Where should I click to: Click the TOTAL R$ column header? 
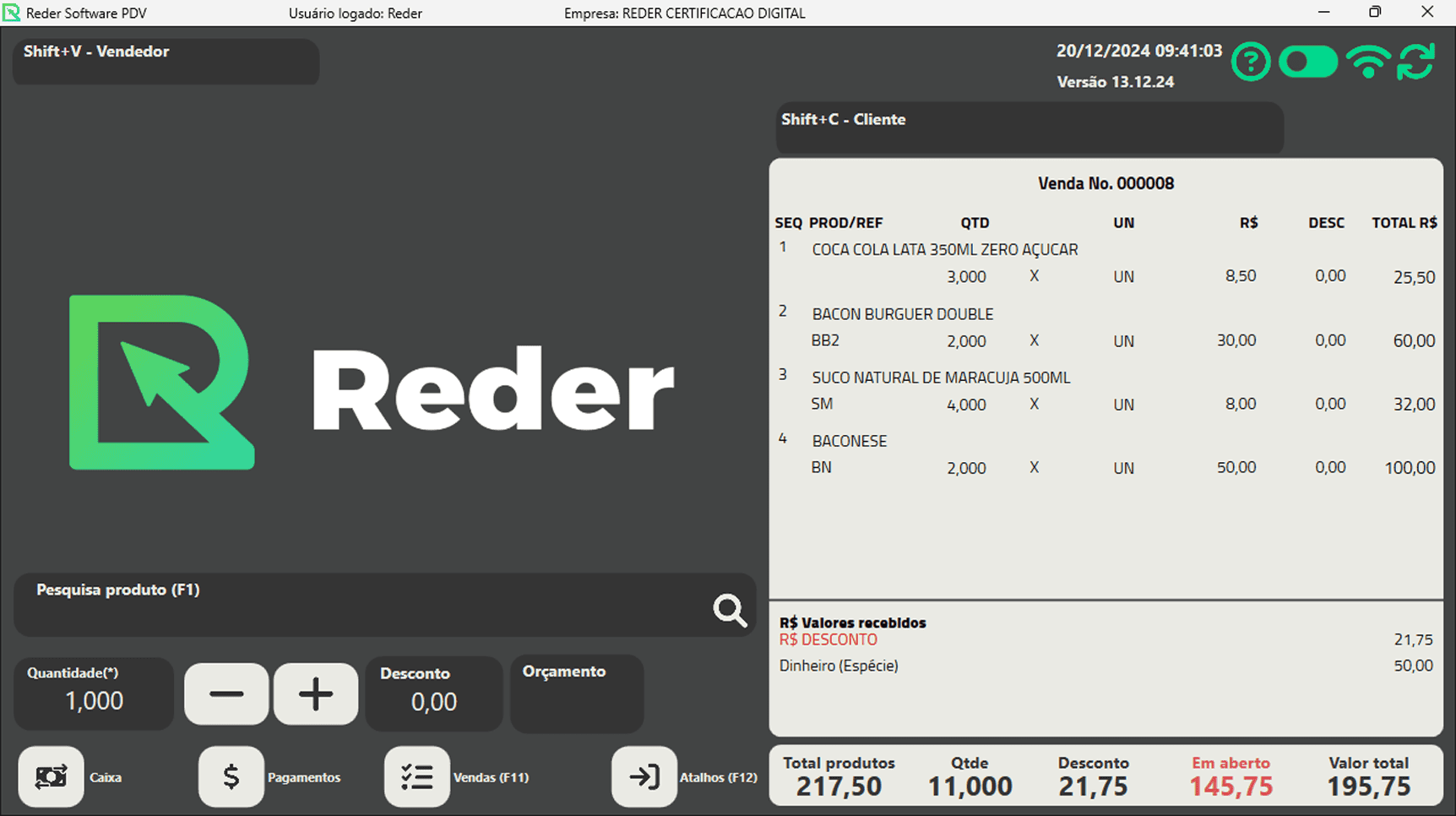1404,223
